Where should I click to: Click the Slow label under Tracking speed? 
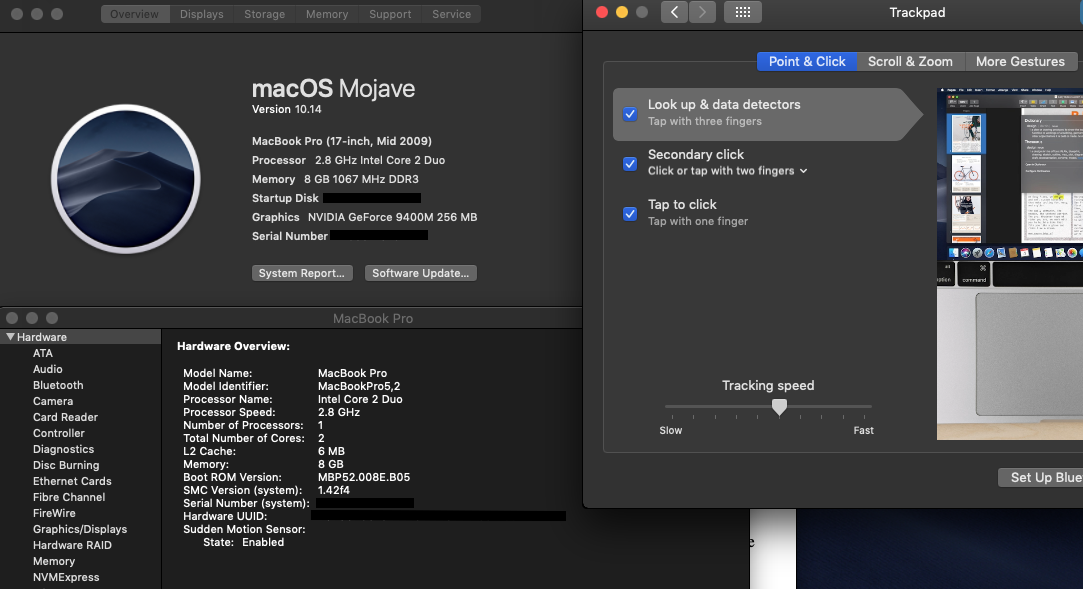(x=671, y=430)
